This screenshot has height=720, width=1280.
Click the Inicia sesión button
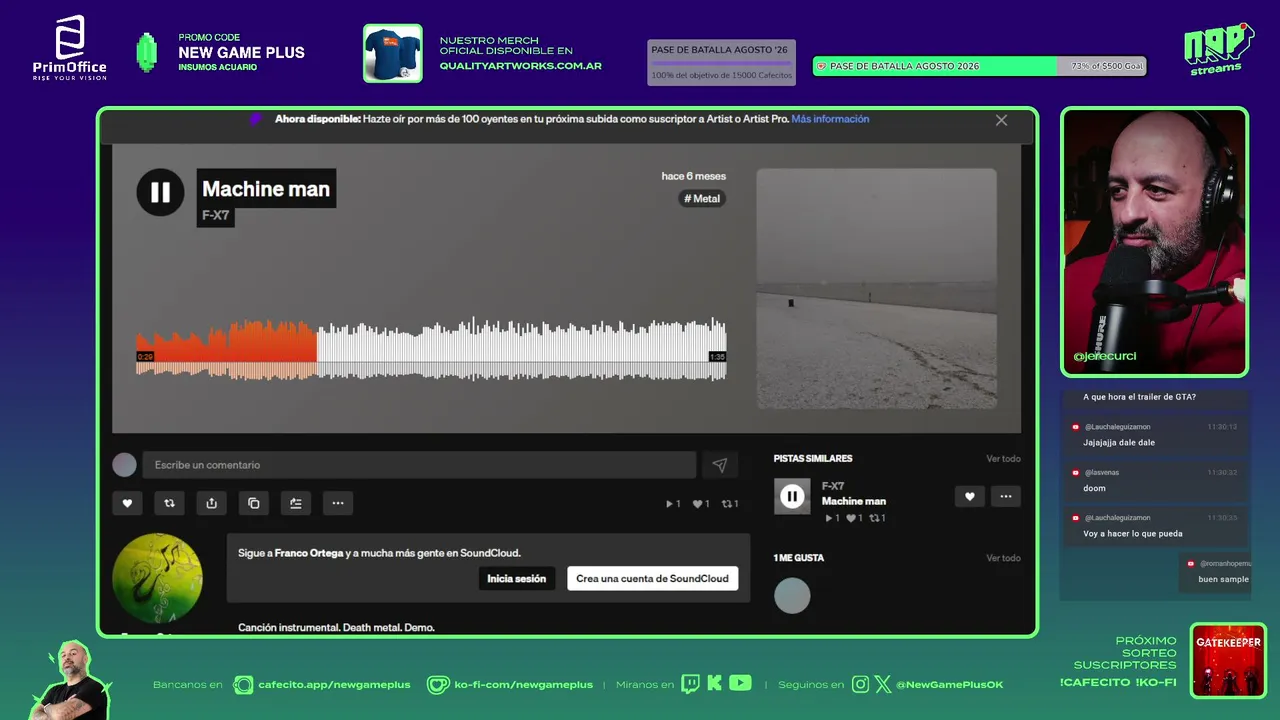point(516,578)
